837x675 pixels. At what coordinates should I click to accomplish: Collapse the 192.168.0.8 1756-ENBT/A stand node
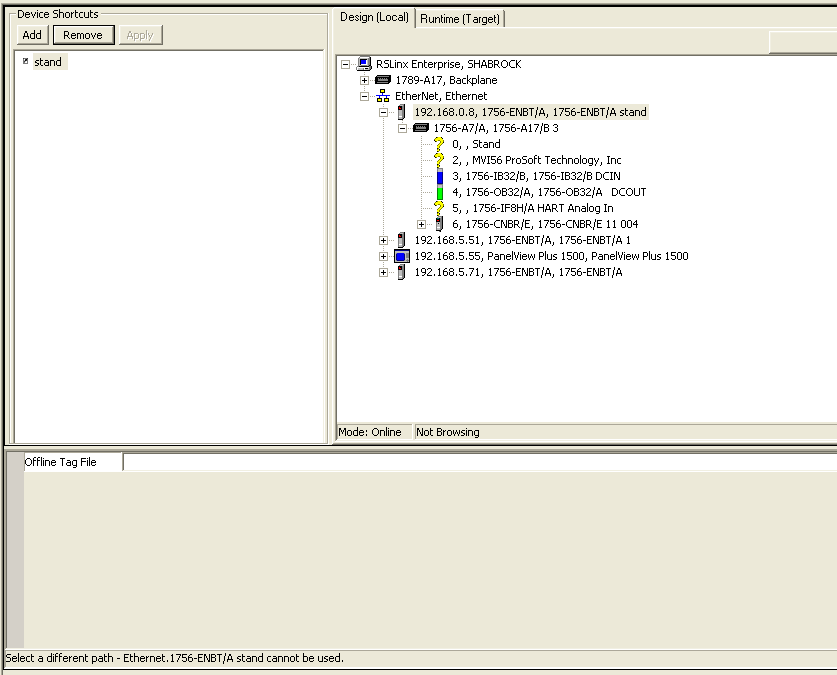(383, 113)
